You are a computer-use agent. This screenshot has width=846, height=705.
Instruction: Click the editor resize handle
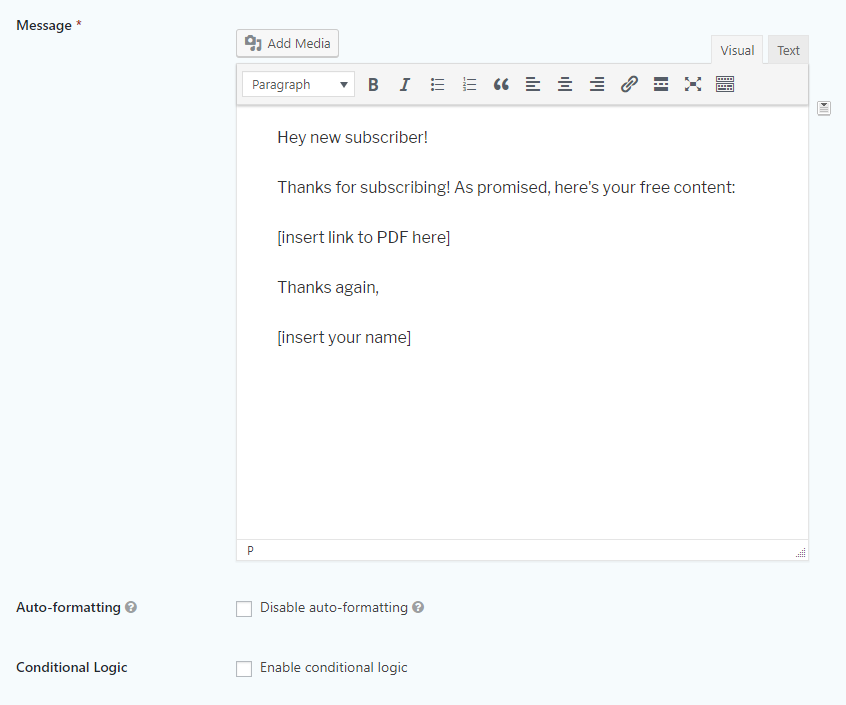801,552
